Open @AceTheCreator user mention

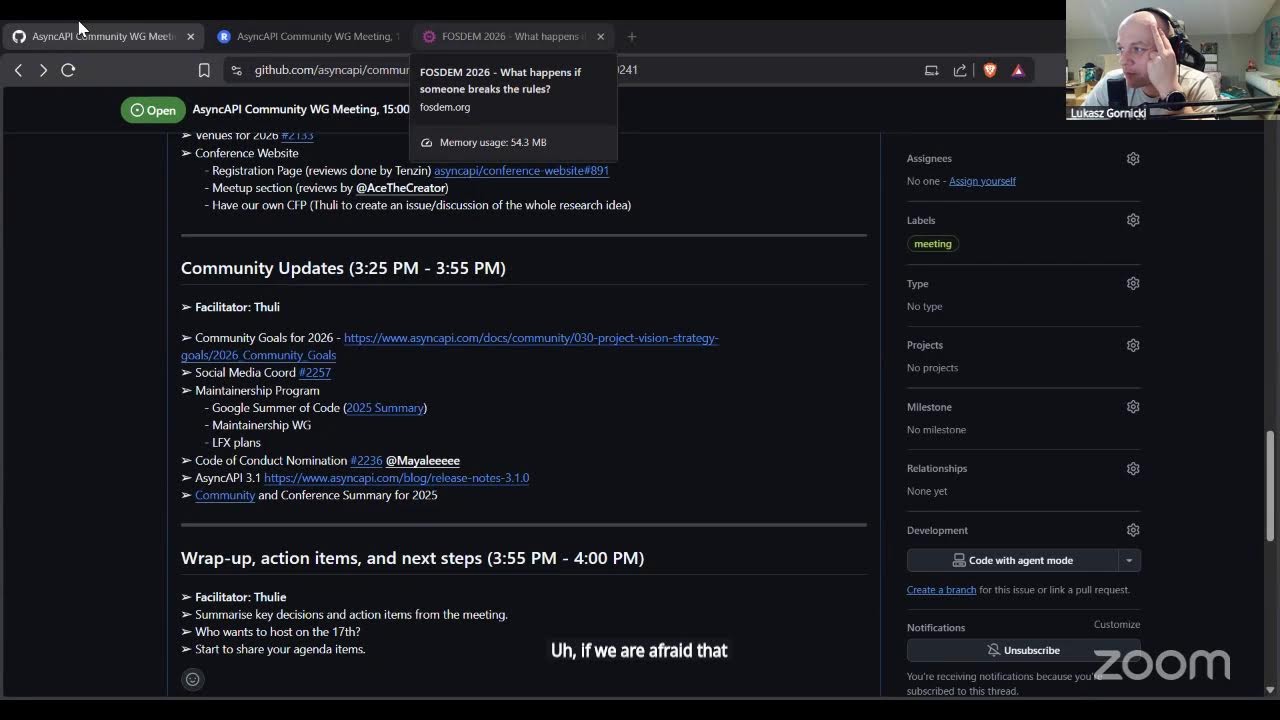[401, 188]
